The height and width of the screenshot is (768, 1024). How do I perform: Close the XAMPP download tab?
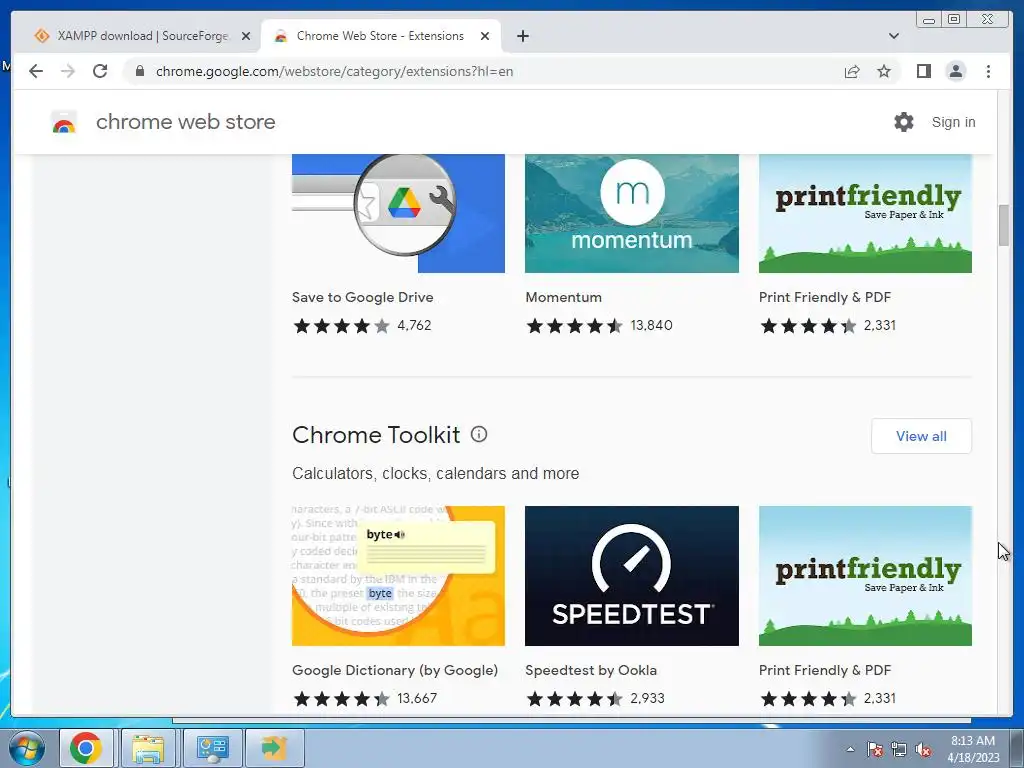(x=246, y=36)
